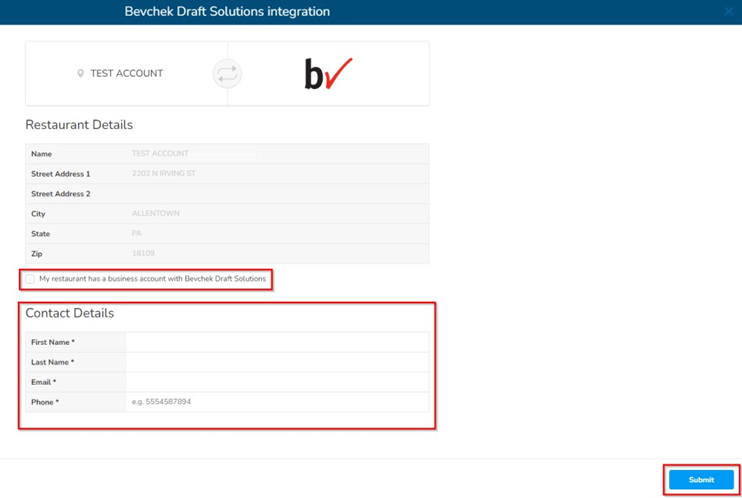Enable the Bevchek business account checkbox
The image size is (742, 498).
coord(30,279)
